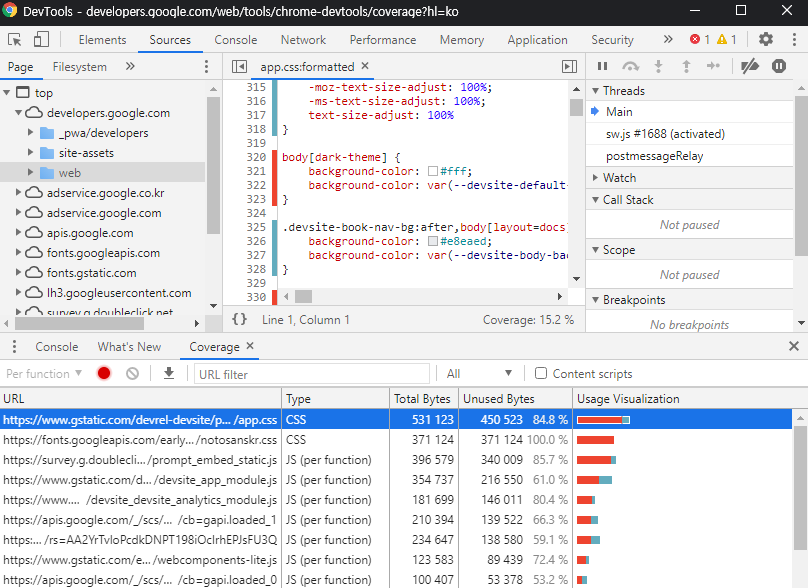
Task: Select the webcomponents-lite.js coverage row
Action: [x=396, y=560]
